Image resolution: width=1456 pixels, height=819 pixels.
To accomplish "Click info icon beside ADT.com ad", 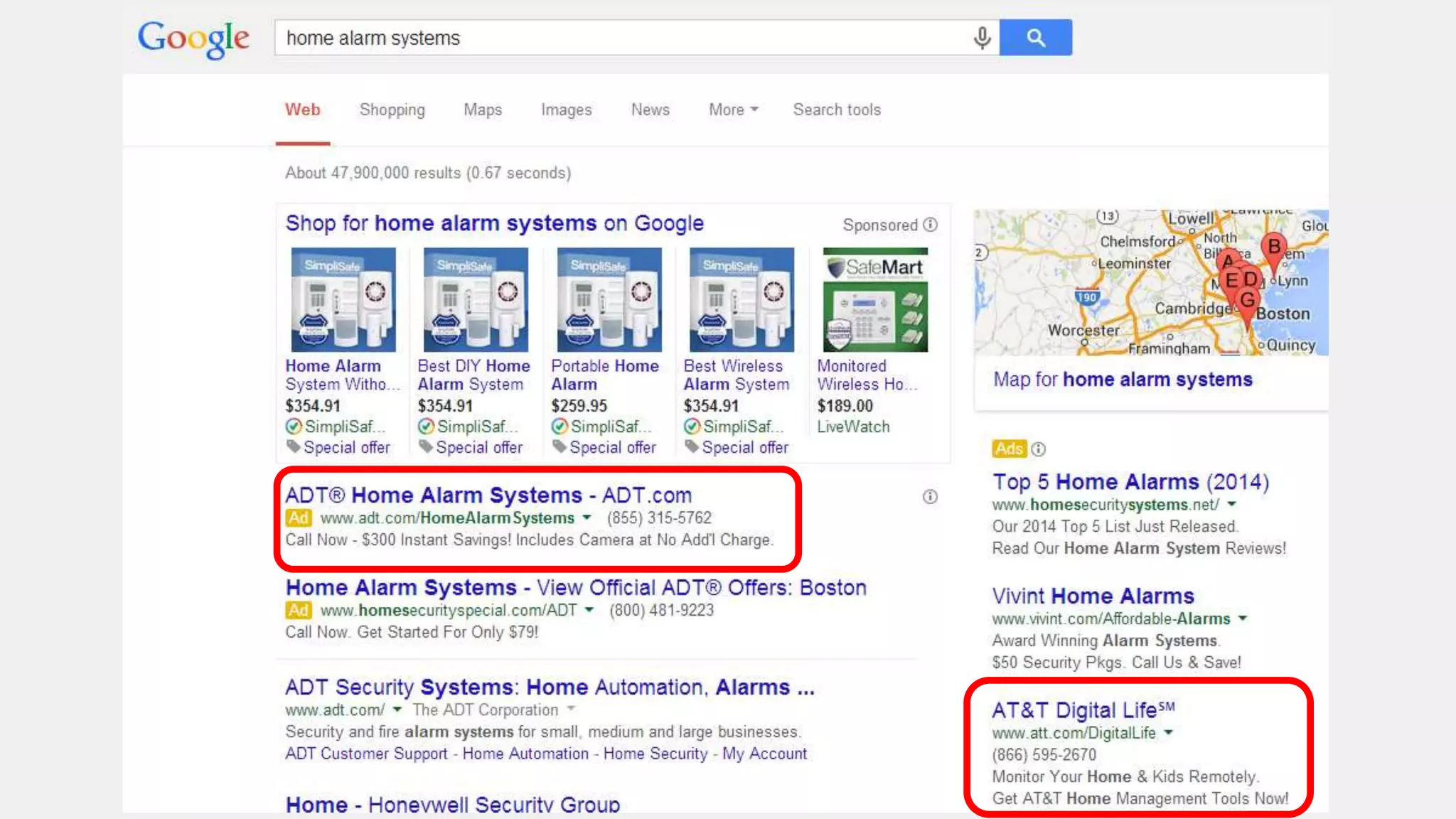I will (x=930, y=496).
